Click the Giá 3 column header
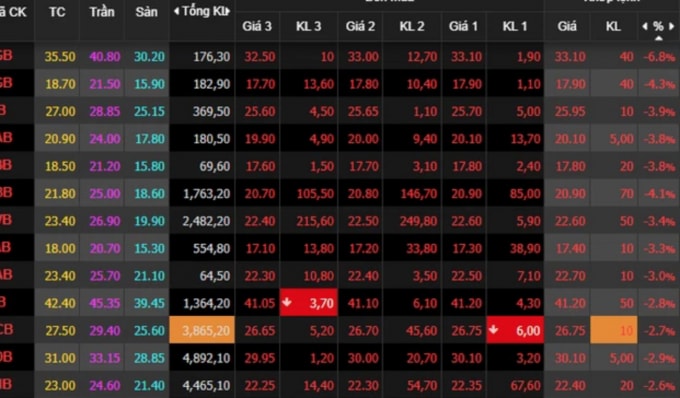The image size is (680, 398). click(x=257, y=26)
